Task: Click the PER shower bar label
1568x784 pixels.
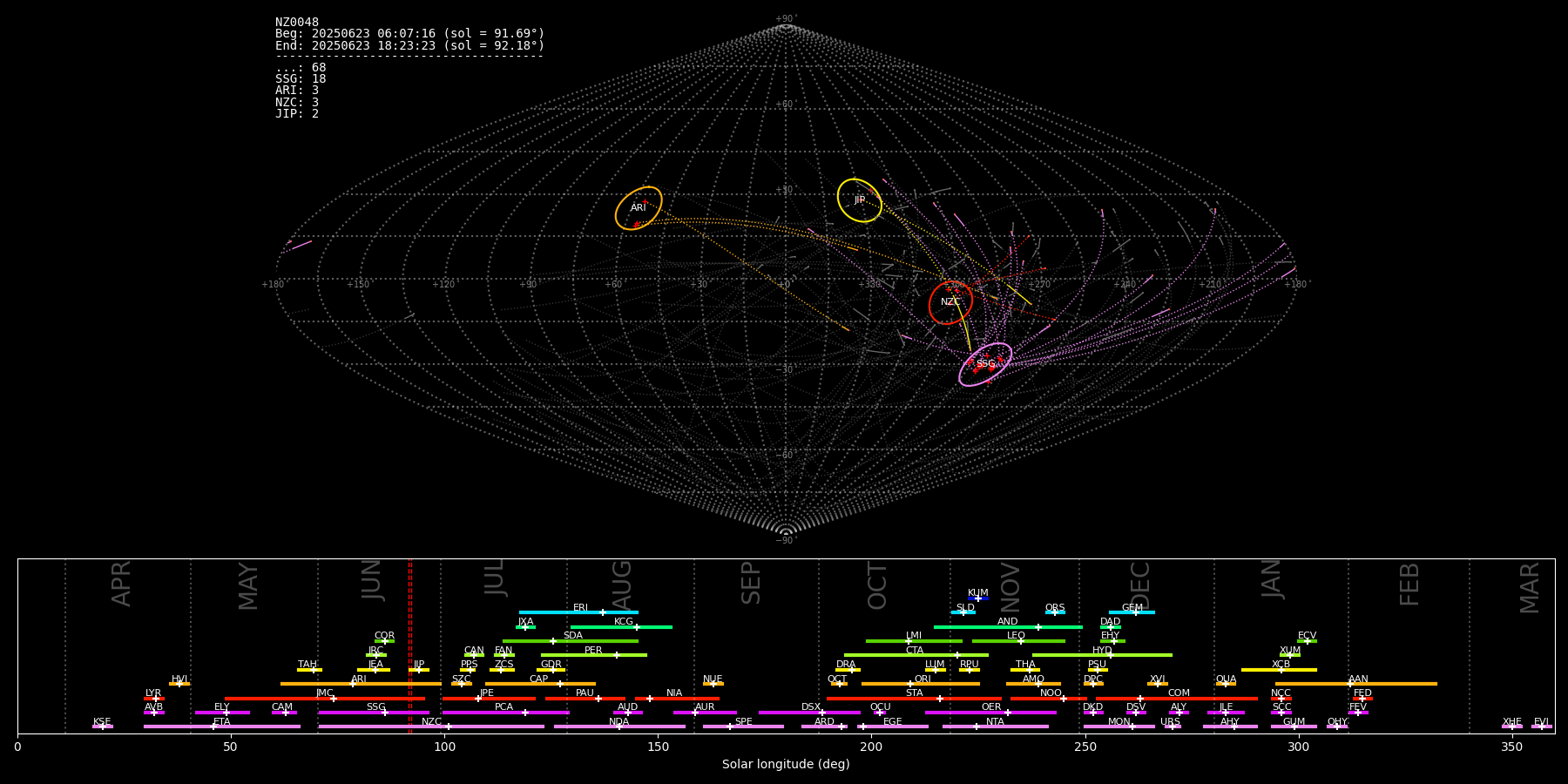Action: tap(593, 651)
